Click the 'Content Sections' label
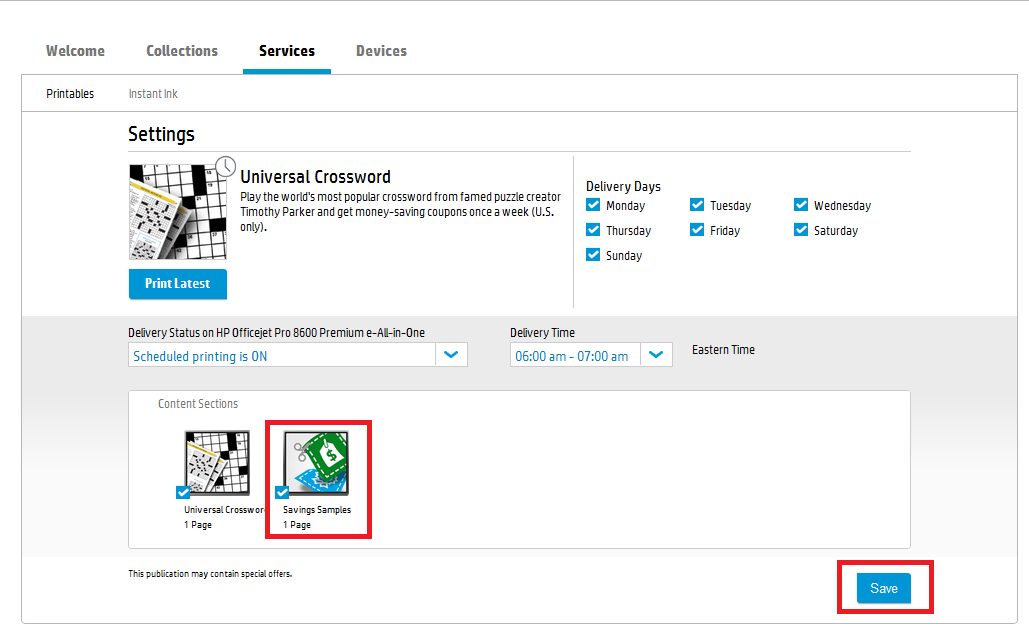The height and width of the screenshot is (637, 1029). [x=198, y=404]
